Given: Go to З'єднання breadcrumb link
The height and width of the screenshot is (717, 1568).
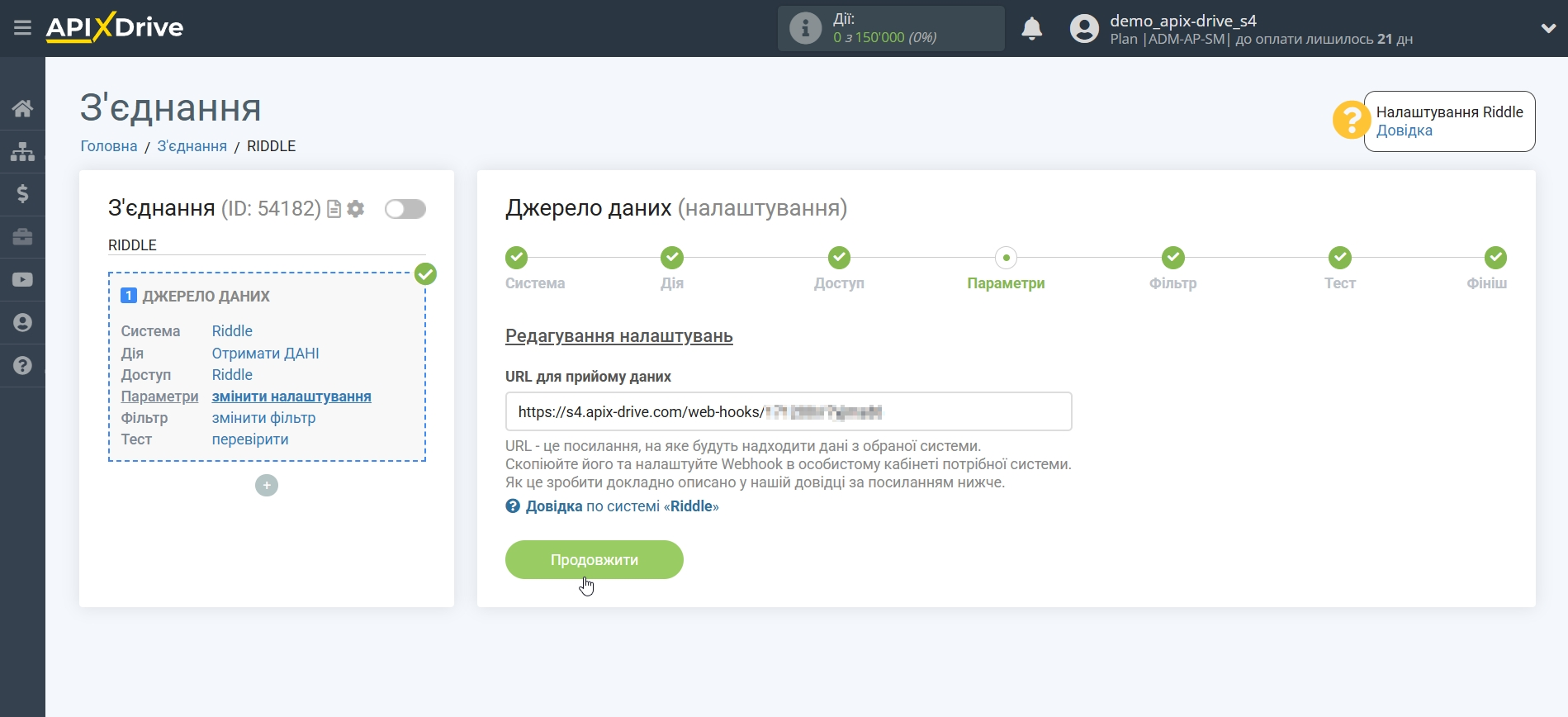Looking at the screenshot, I should (192, 146).
